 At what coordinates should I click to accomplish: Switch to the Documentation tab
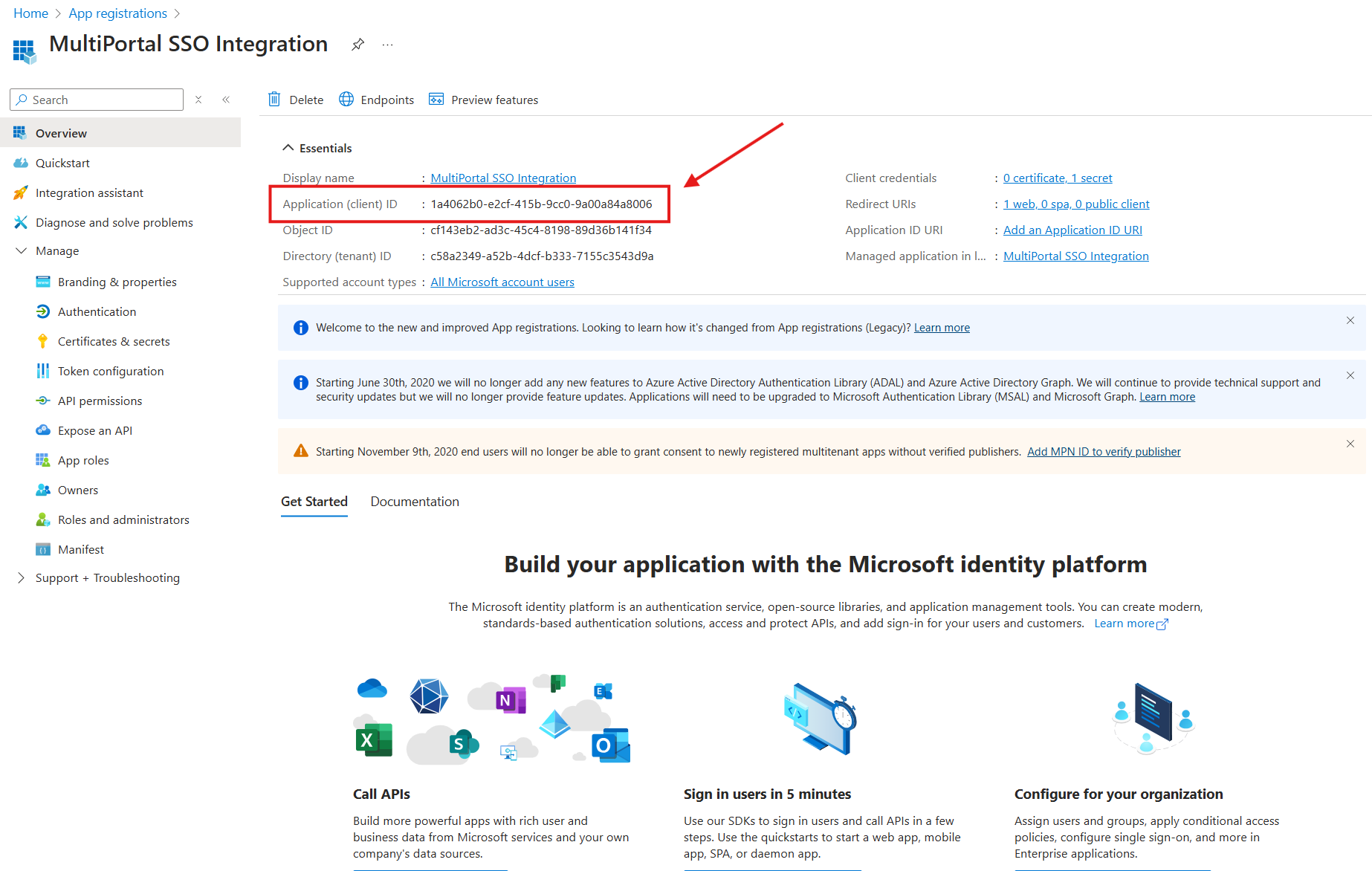415,502
